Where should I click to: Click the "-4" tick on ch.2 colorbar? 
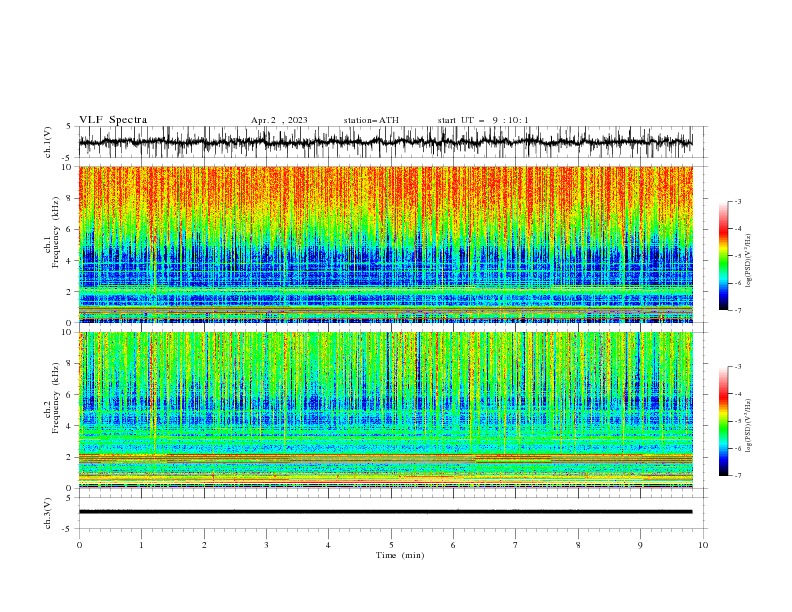[737, 394]
